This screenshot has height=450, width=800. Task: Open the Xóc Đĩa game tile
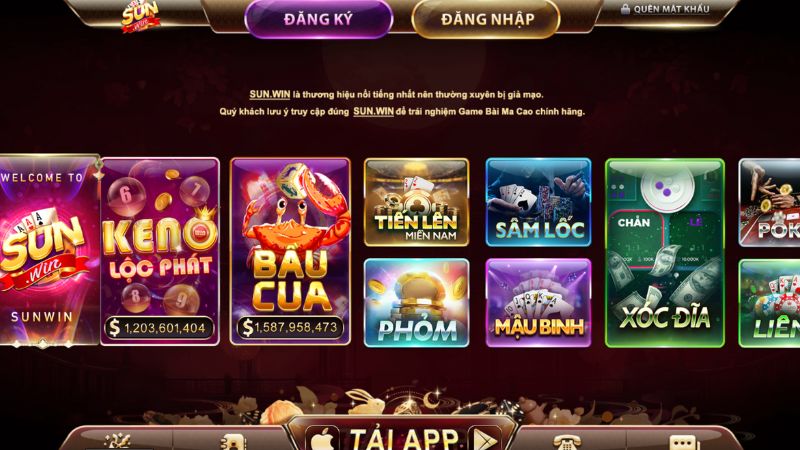[x=665, y=253]
